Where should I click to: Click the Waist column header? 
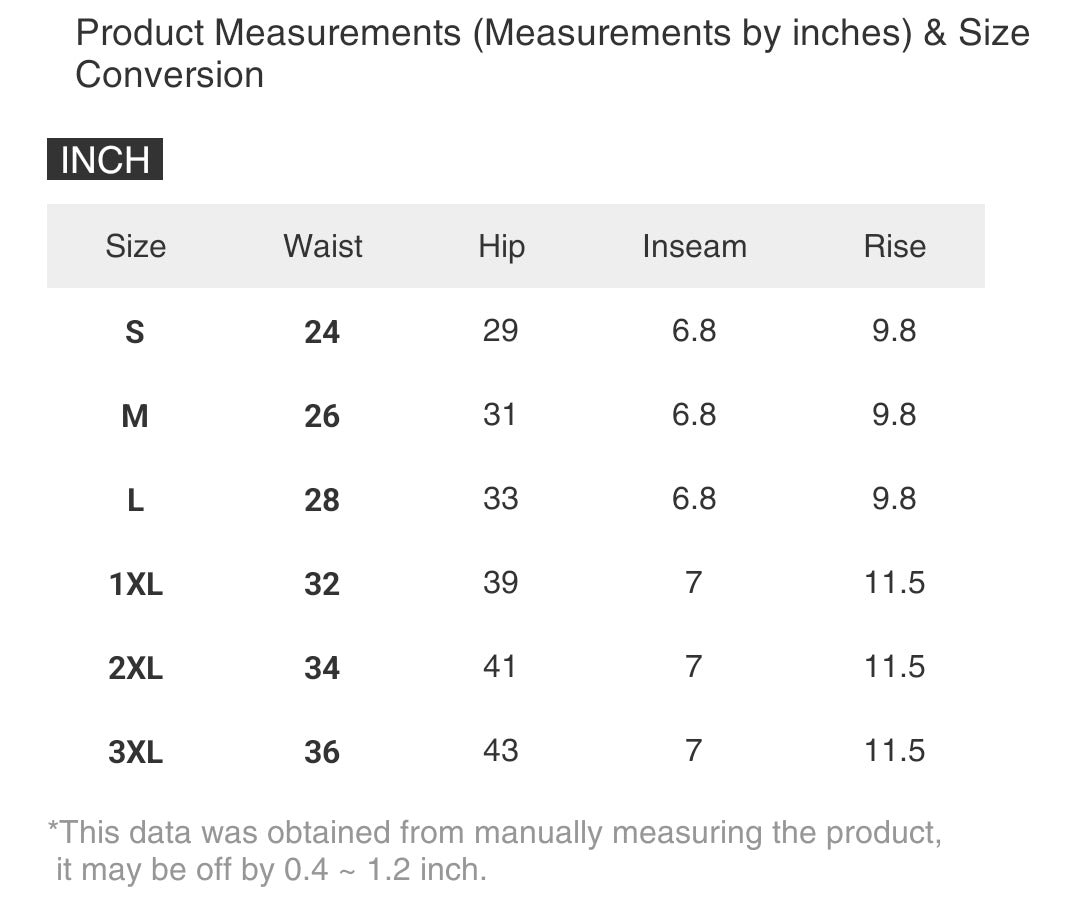pyautogui.click(x=322, y=246)
